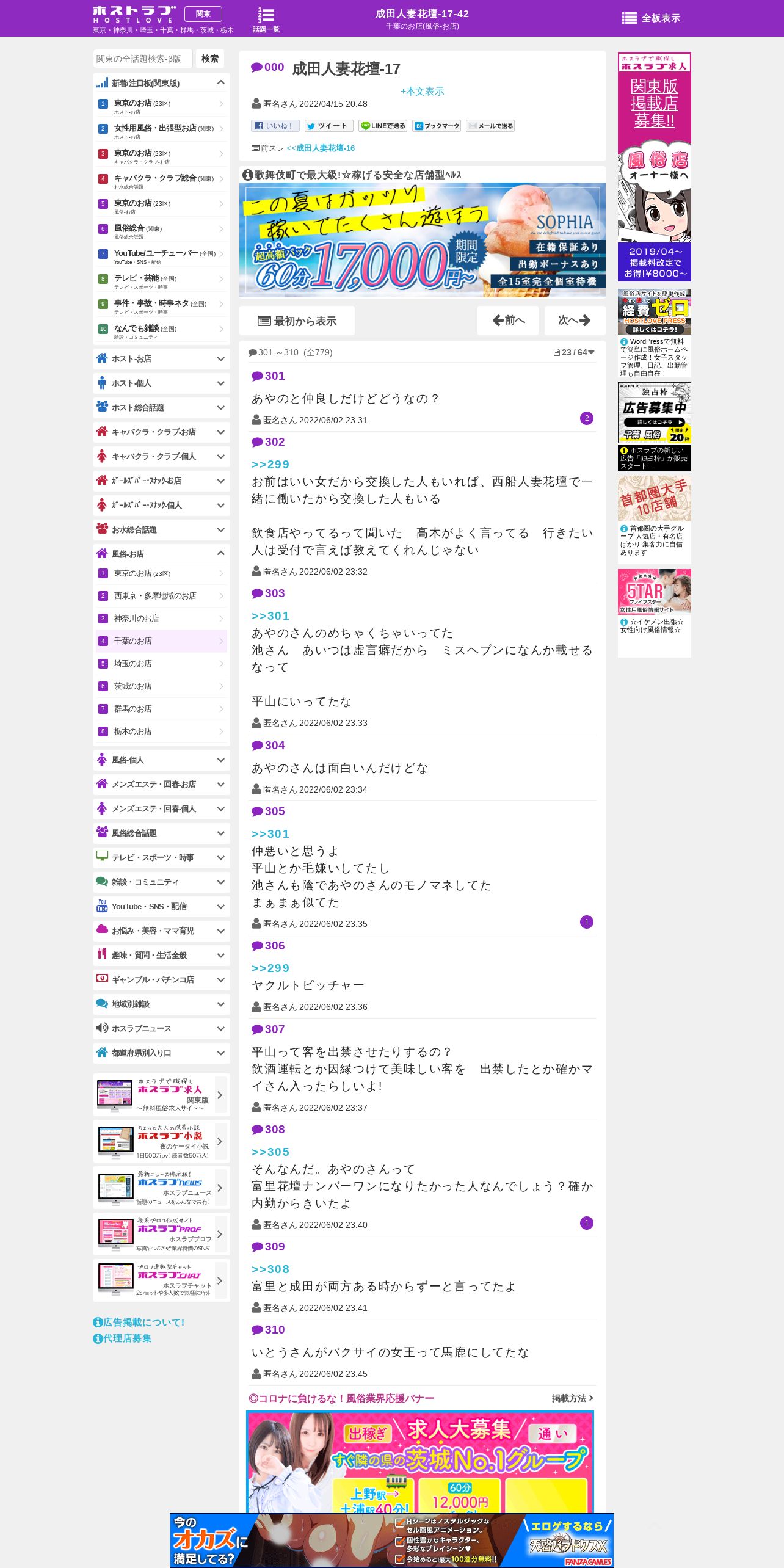
Task: Click reply count badge on post 305
Action: tap(587, 922)
